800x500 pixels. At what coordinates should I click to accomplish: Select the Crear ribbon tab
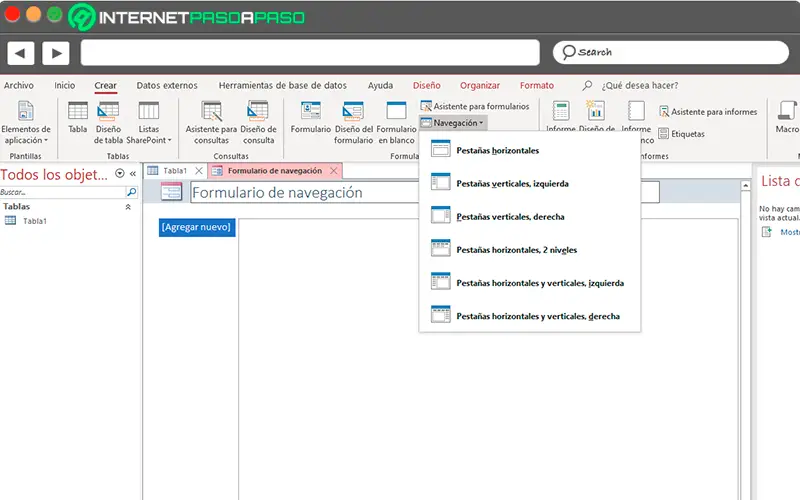106,85
